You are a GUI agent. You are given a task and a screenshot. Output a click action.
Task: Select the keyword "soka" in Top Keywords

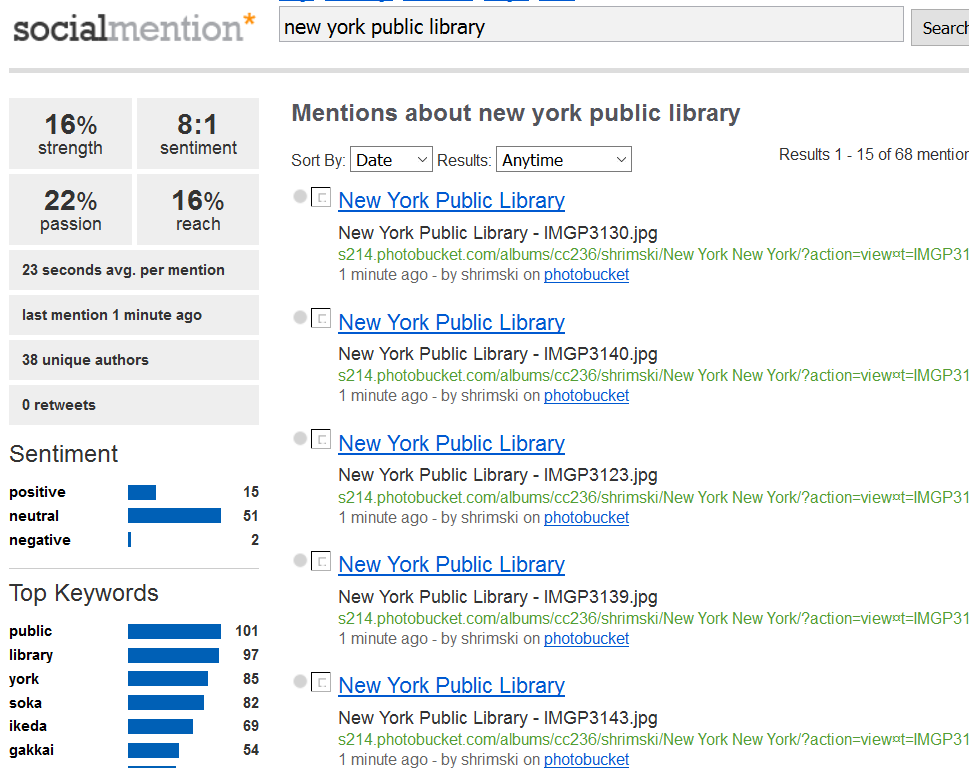[x=25, y=703]
